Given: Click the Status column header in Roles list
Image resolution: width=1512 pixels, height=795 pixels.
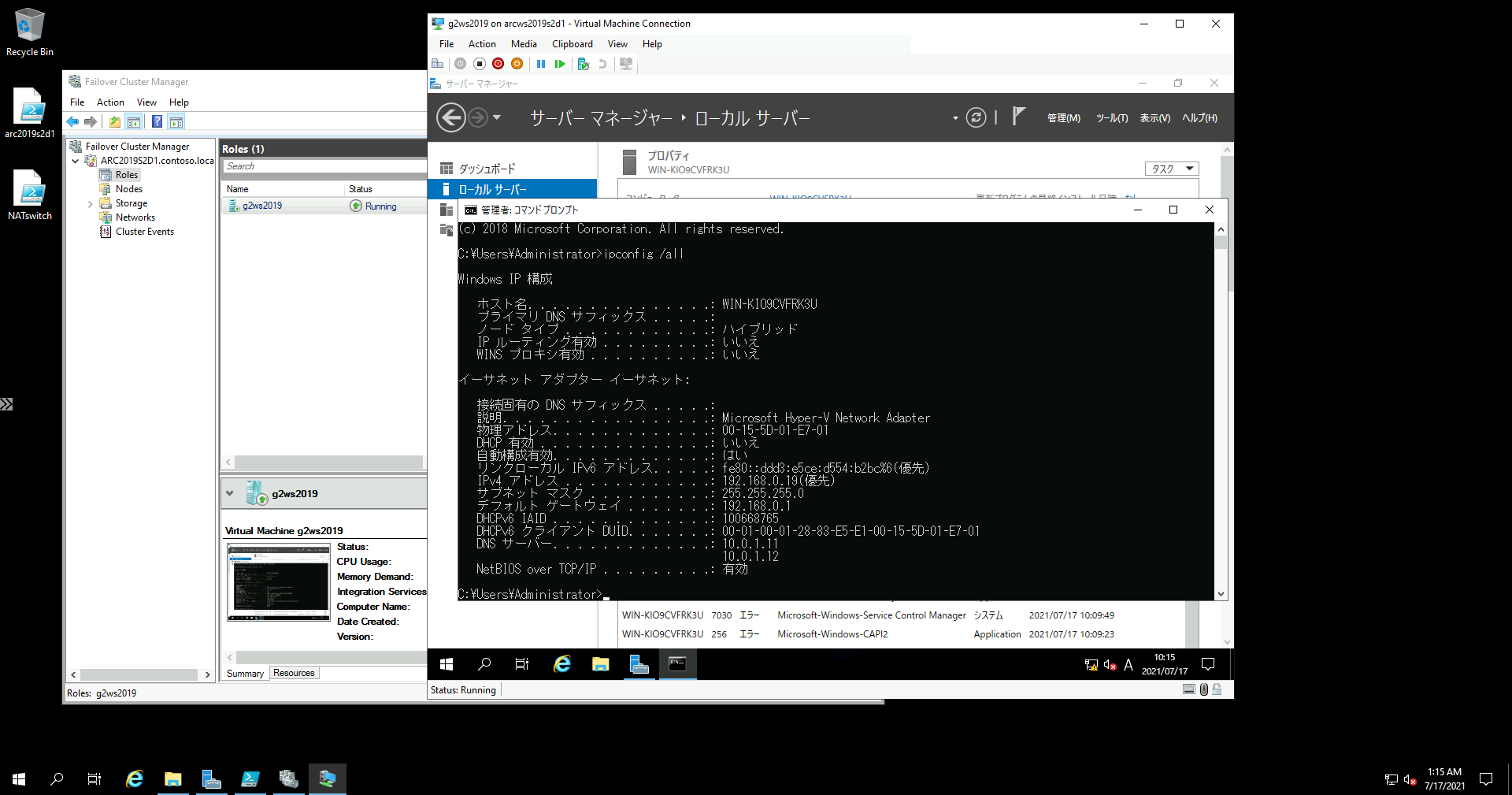Looking at the screenshot, I should (x=385, y=189).
